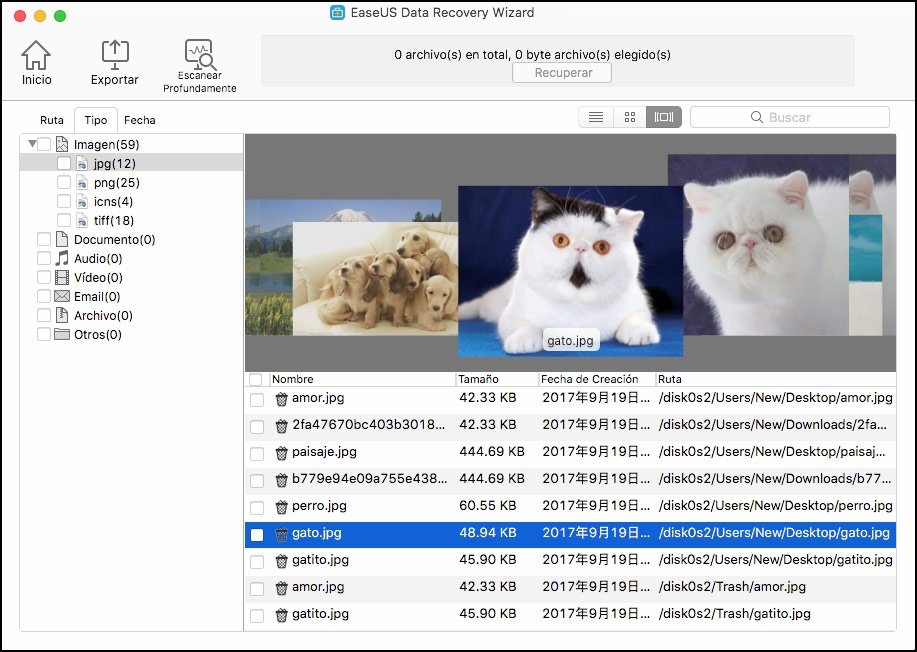
Task: Select the Otros(0) category label
Action: [98, 334]
